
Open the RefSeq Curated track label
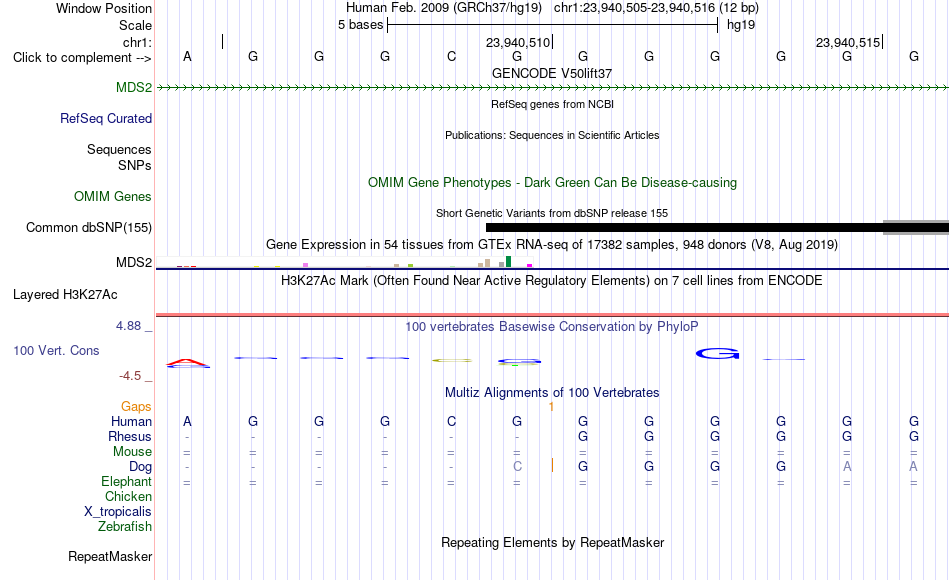[106, 118]
